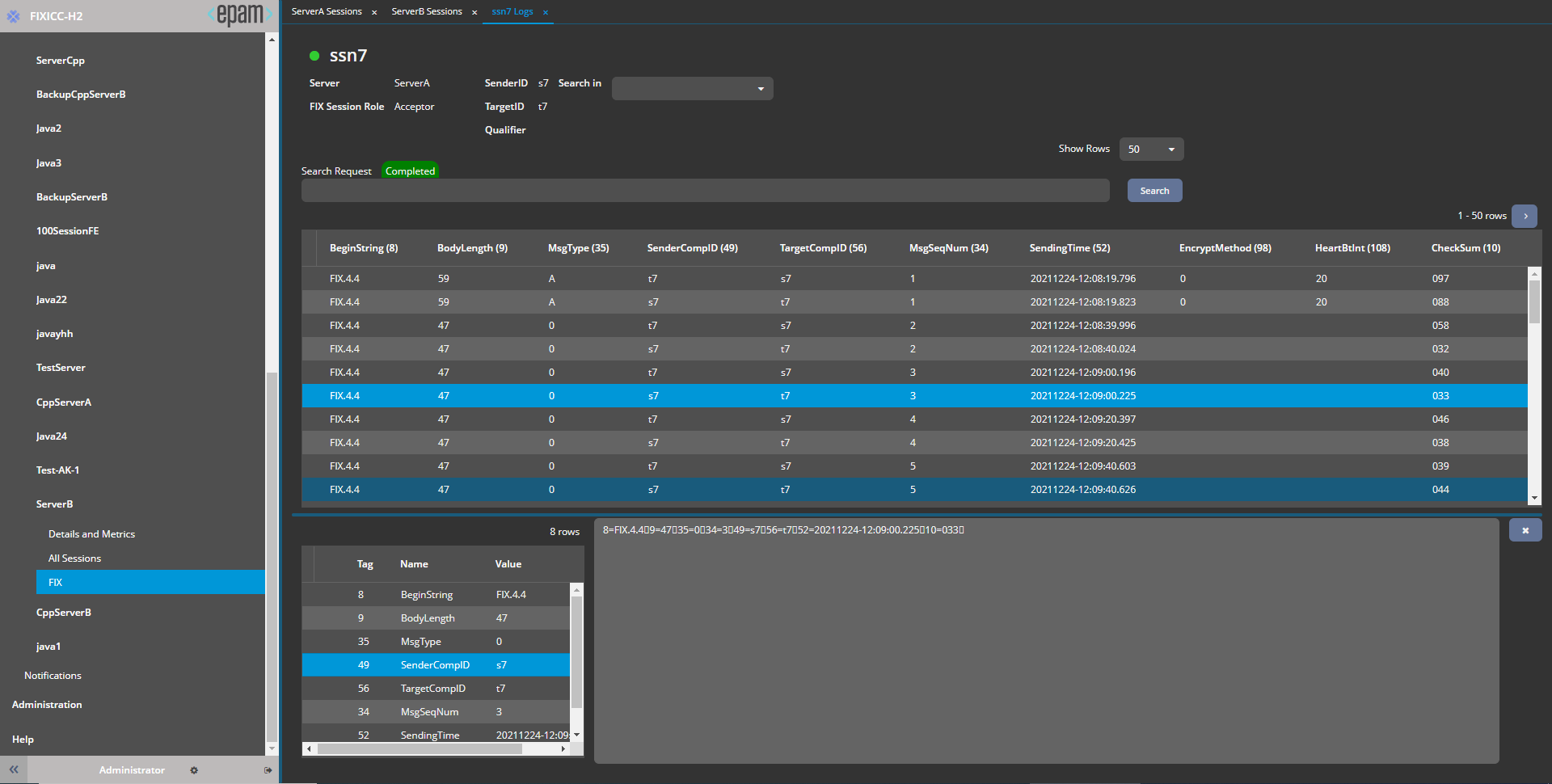Select log row with checksum 046

pos(913,419)
